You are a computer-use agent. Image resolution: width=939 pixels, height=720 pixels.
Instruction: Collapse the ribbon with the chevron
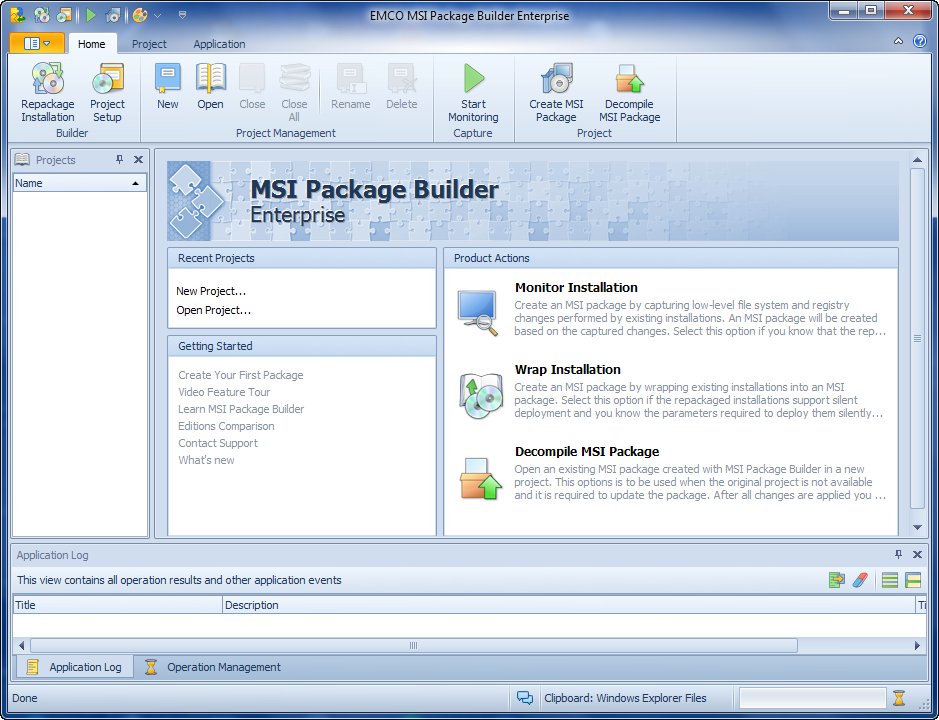point(898,41)
